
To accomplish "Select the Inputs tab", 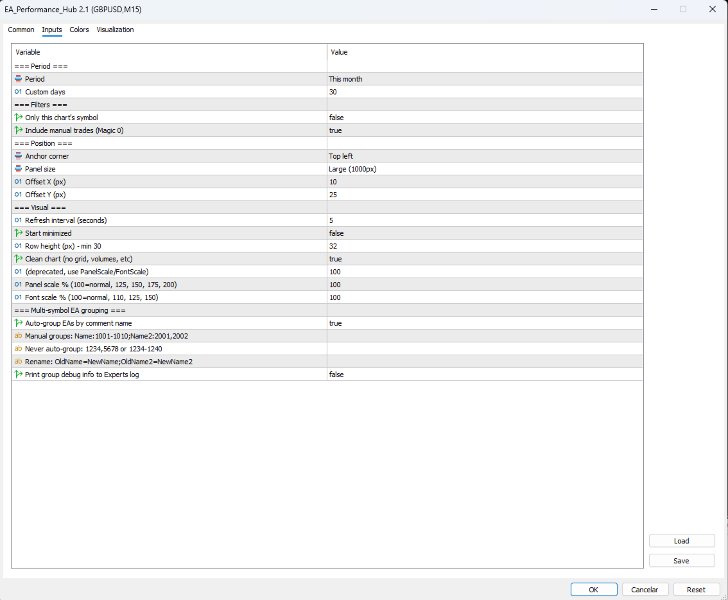I will 52,29.
